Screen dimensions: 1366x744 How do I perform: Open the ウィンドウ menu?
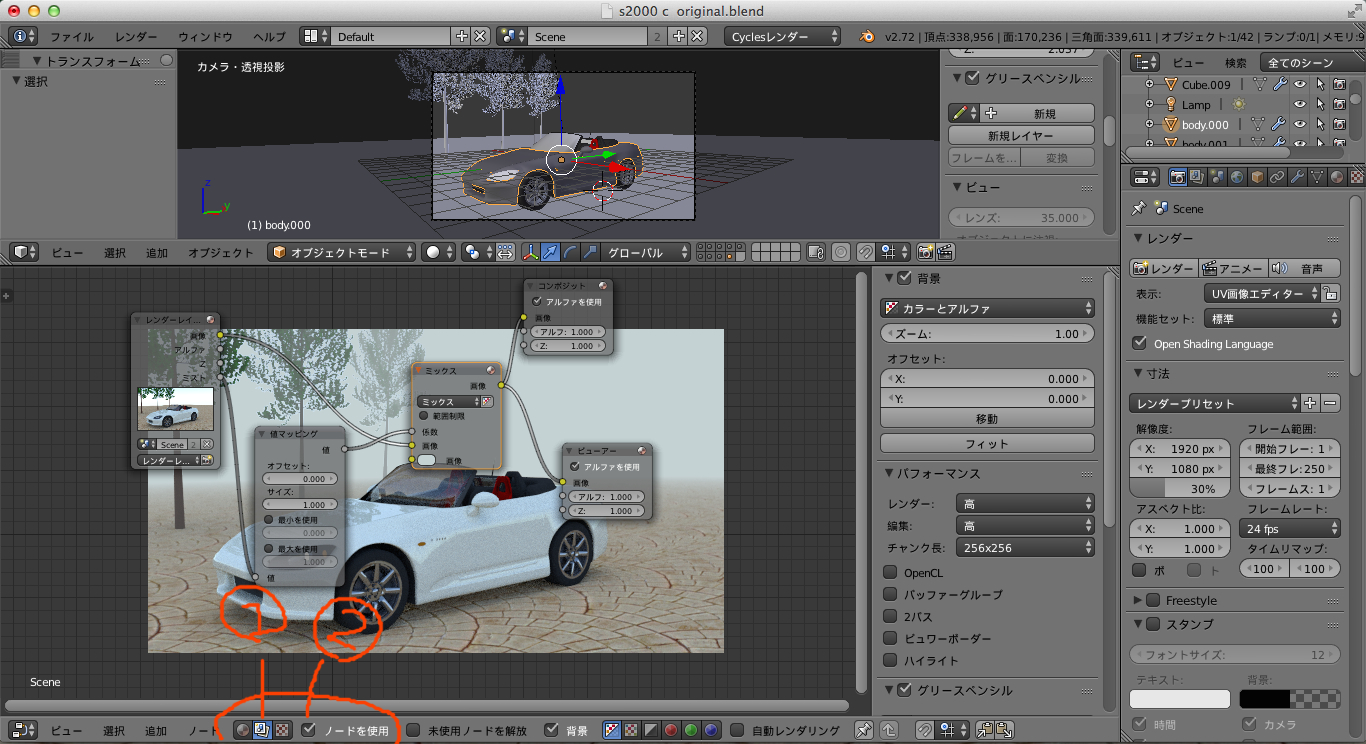(205, 36)
